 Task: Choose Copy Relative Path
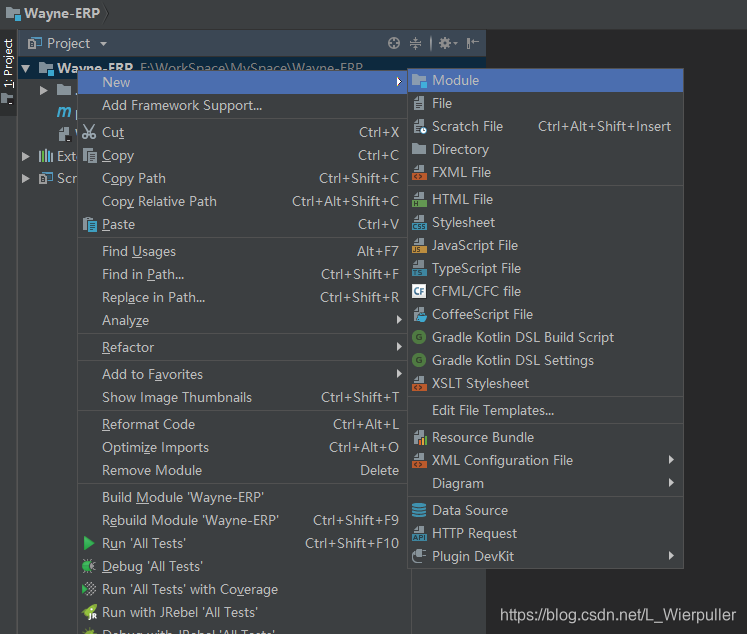242,201
